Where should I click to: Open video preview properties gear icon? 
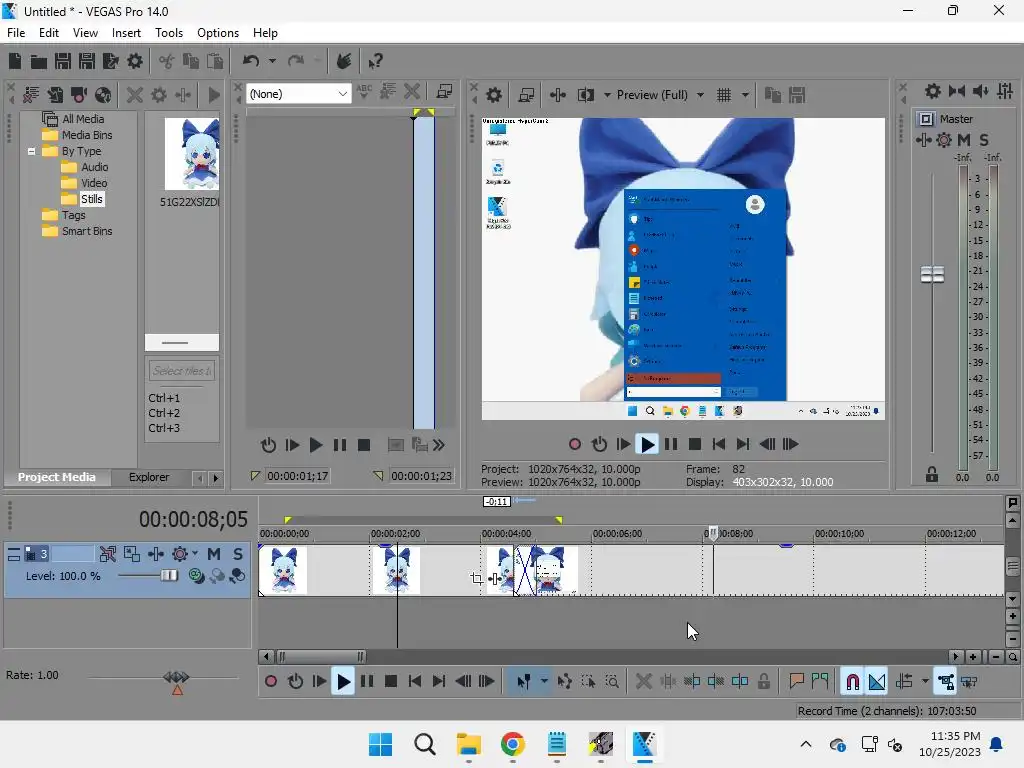coord(494,95)
